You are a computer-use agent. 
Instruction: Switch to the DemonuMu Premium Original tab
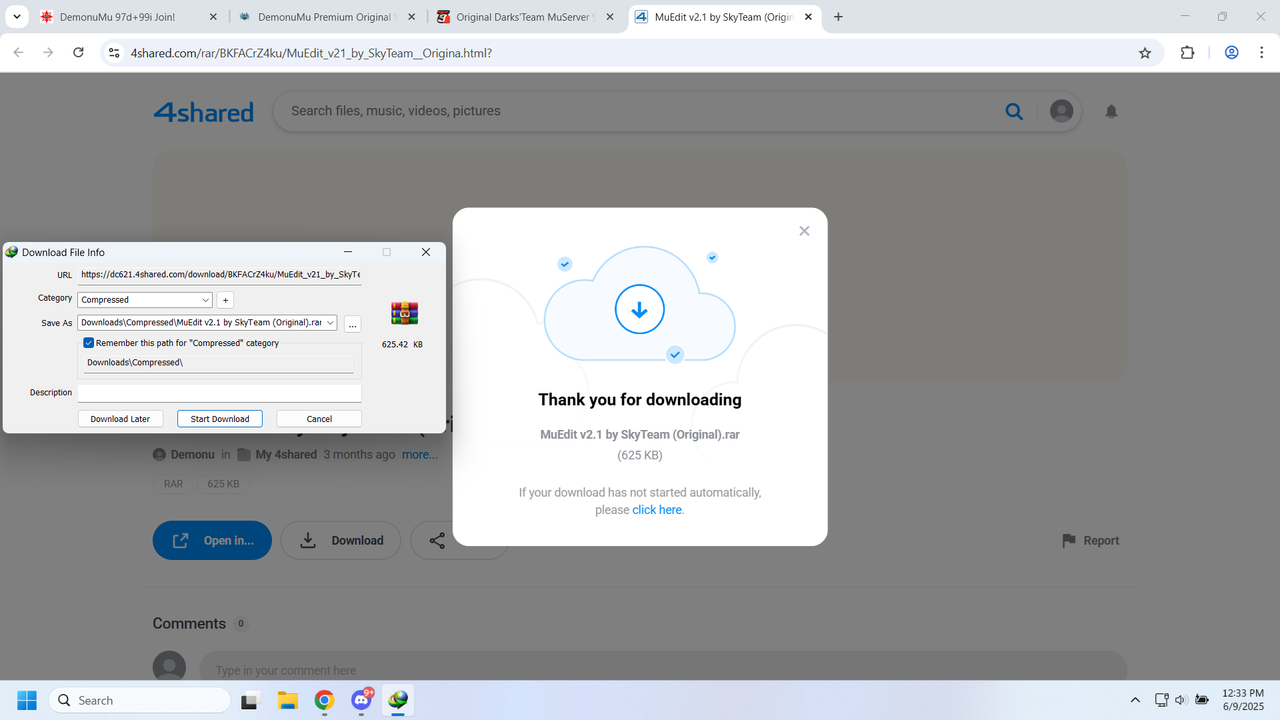[x=326, y=17]
